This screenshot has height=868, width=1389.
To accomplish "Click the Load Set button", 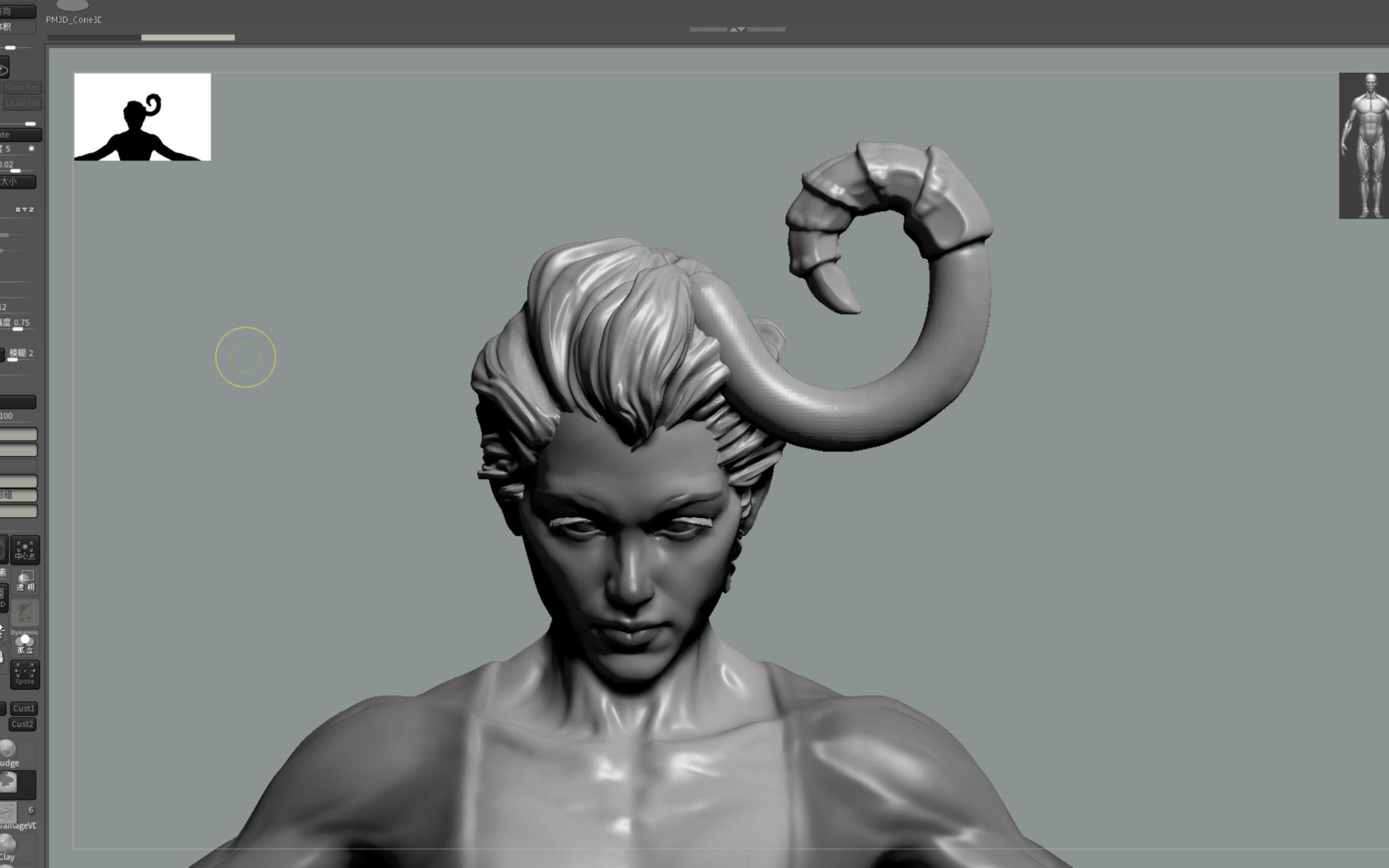I will coord(22,103).
